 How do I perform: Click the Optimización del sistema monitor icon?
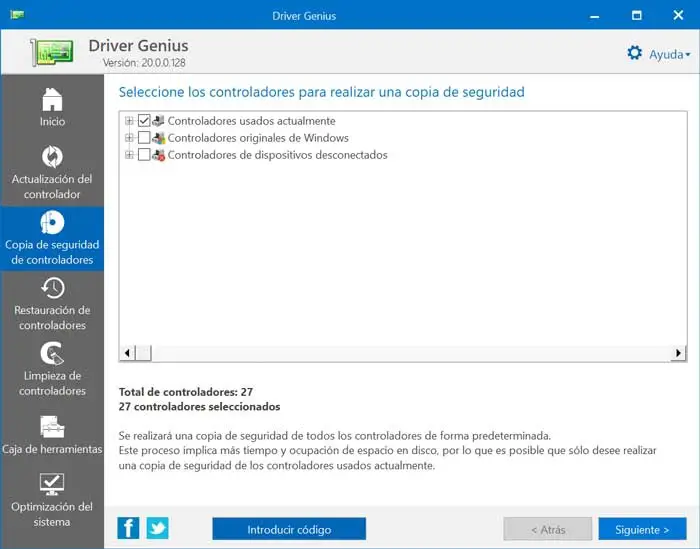point(52,484)
